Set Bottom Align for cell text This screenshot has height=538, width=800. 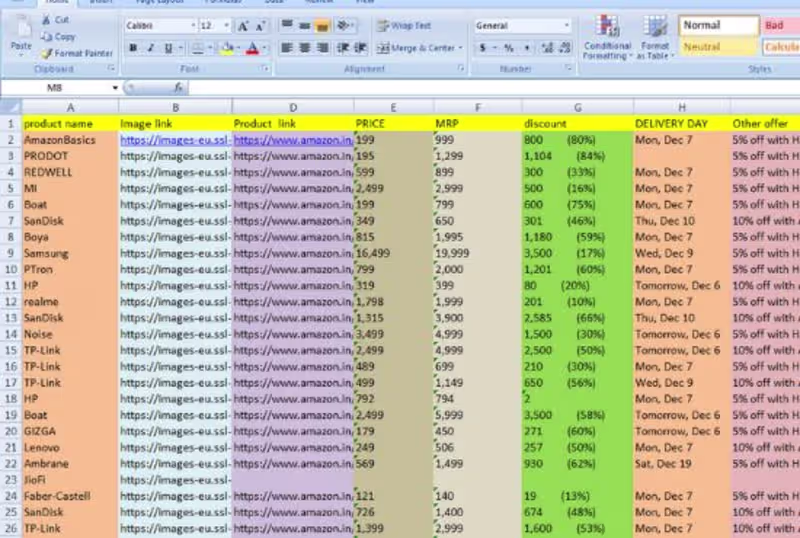point(322,25)
